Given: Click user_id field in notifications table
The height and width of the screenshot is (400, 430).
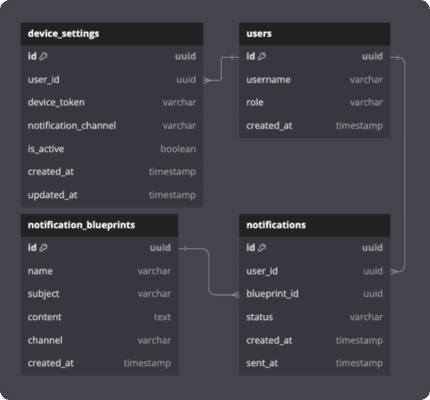Looking at the screenshot, I should (315, 271).
